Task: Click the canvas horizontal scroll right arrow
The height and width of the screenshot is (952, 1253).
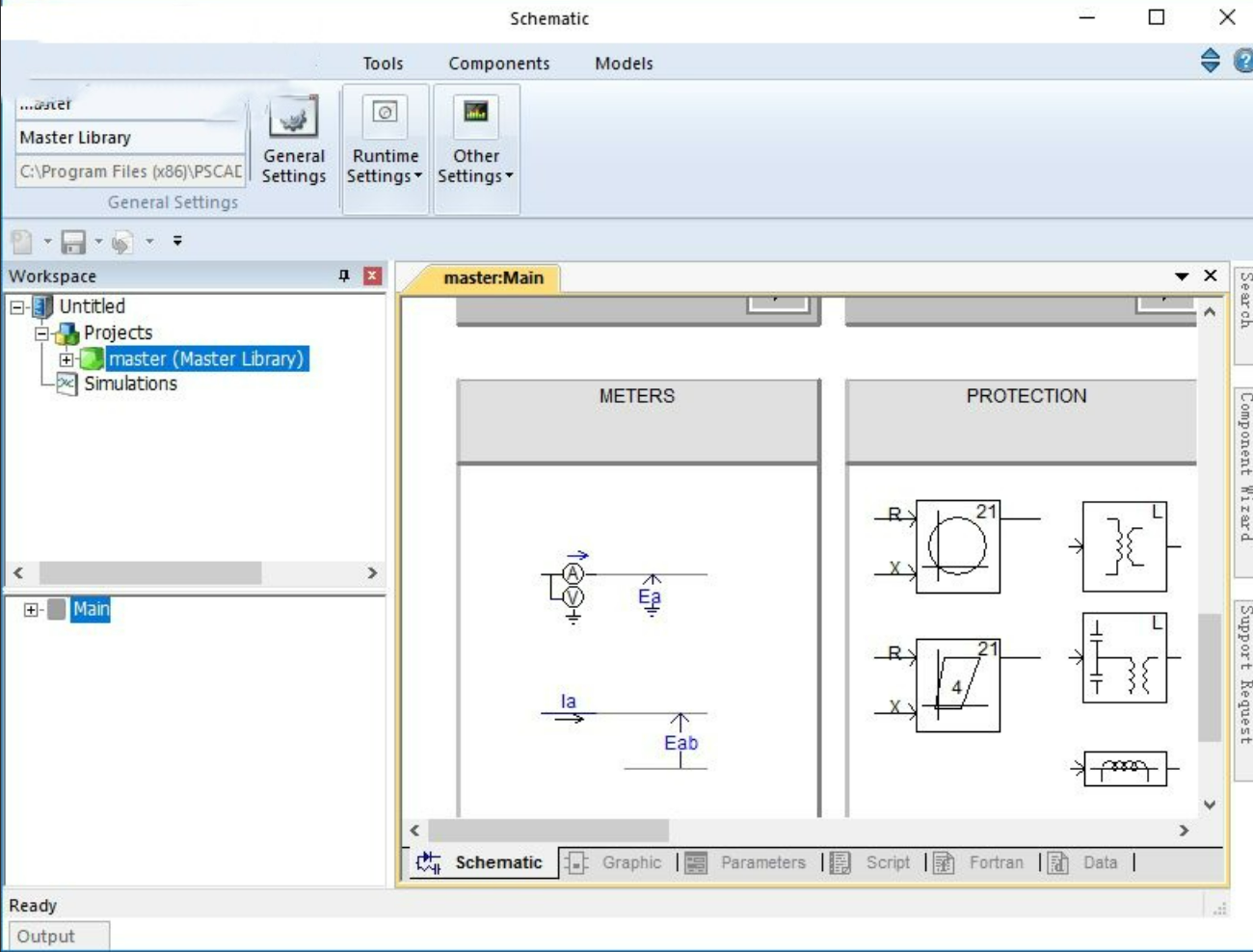Action: tap(1184, 830)
